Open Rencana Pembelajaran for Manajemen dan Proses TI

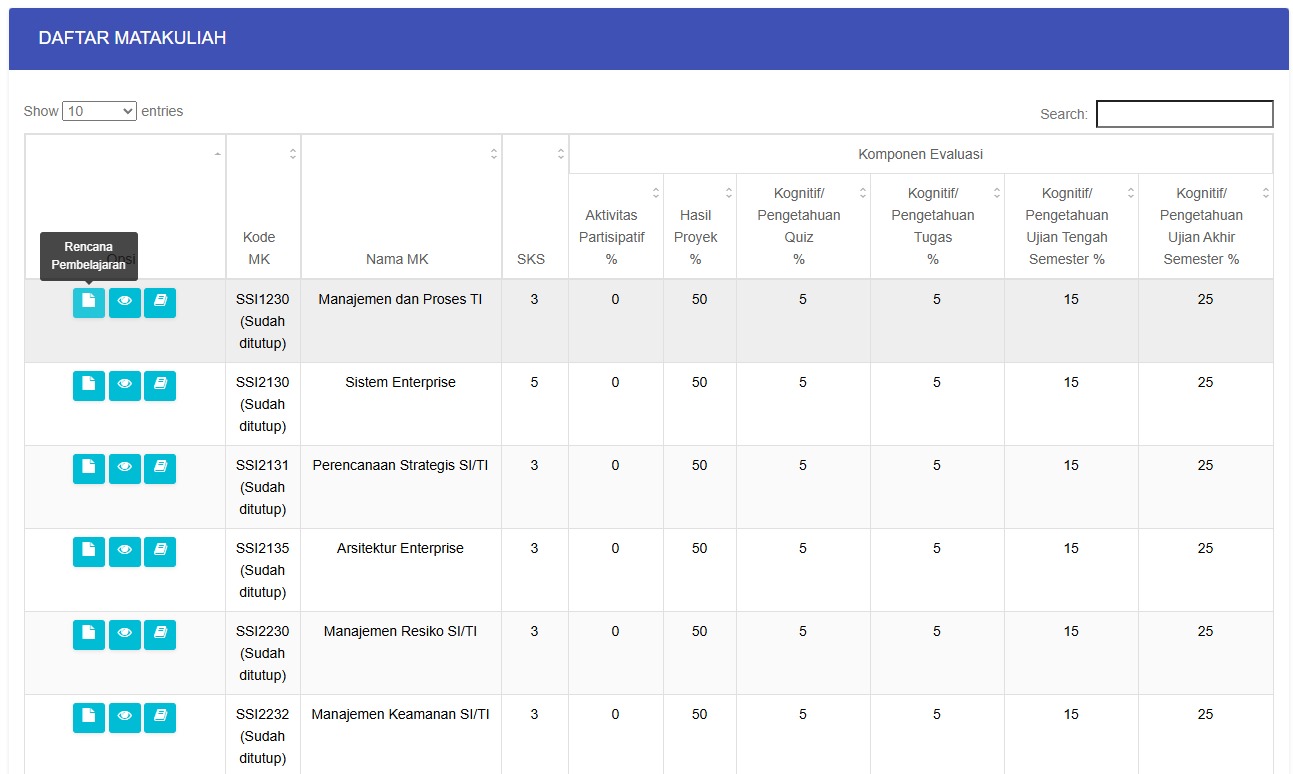coord(89,303)
